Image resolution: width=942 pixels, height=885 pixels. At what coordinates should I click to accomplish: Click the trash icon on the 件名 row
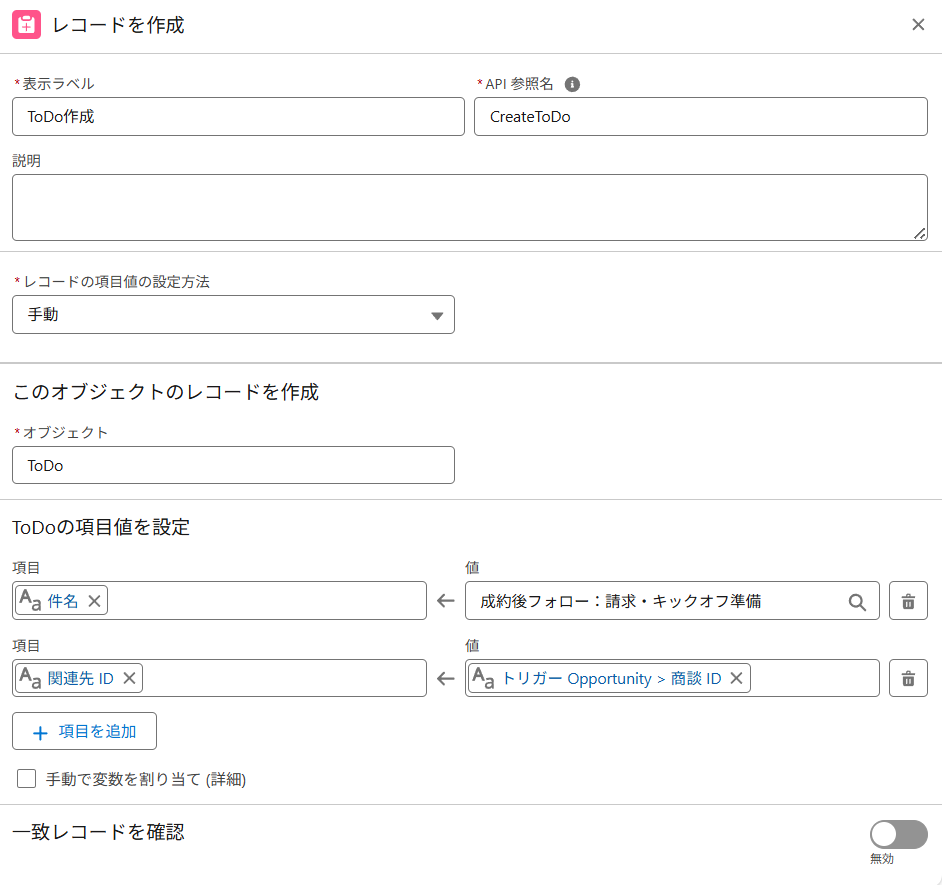908,601
